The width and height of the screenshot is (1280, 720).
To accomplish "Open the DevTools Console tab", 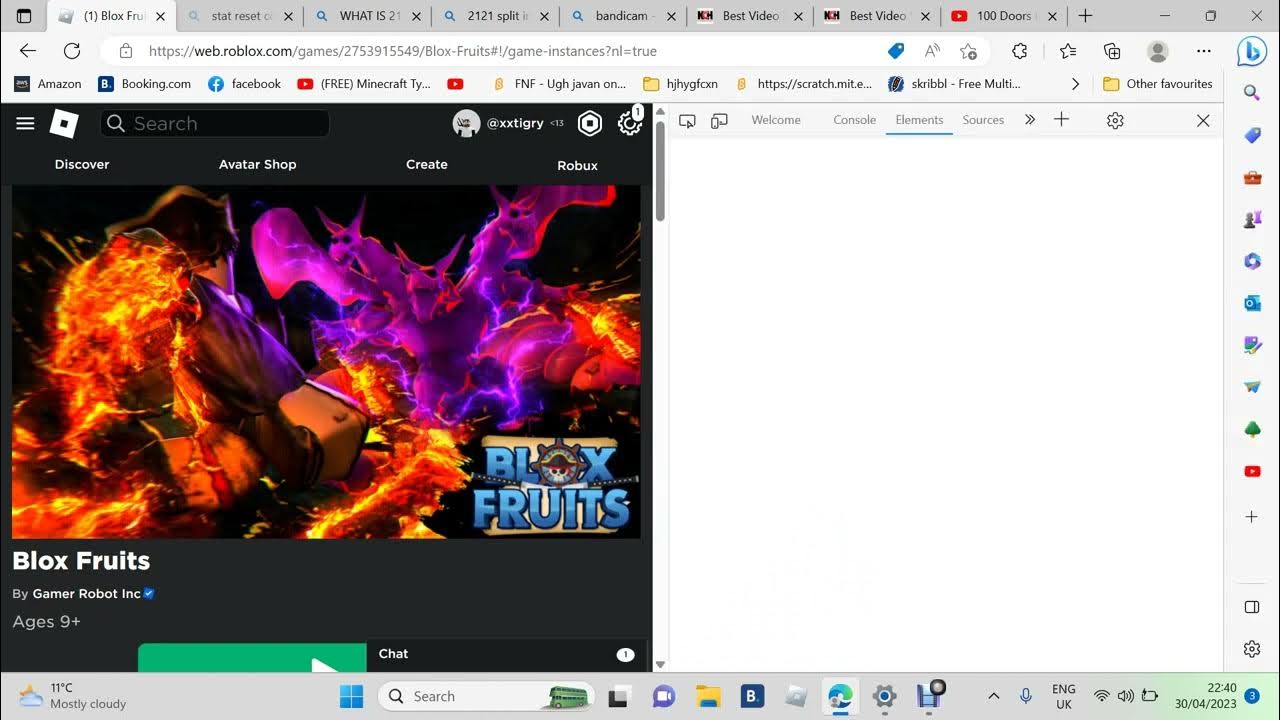I will (854, 120).
